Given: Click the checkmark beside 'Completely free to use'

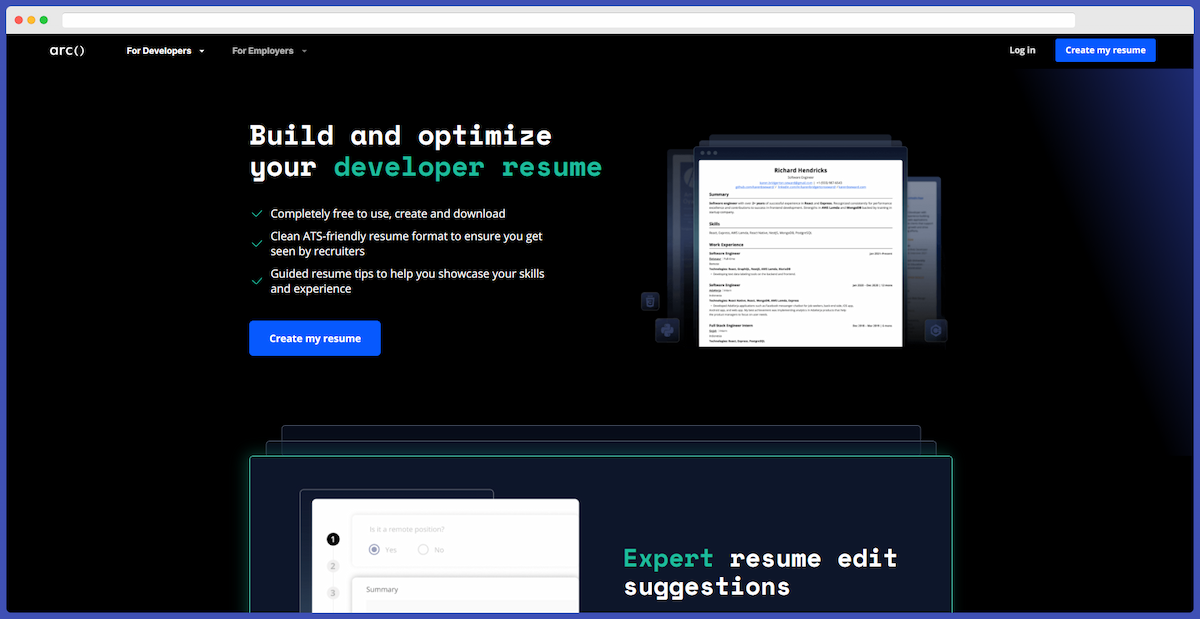Looking at the screenshot, I should (256, 213).
